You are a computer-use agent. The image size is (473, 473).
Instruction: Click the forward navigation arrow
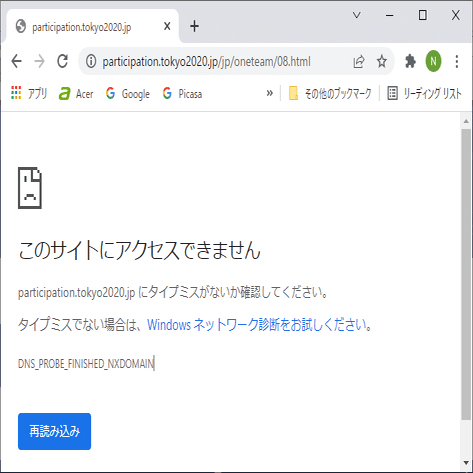(39, 61)
